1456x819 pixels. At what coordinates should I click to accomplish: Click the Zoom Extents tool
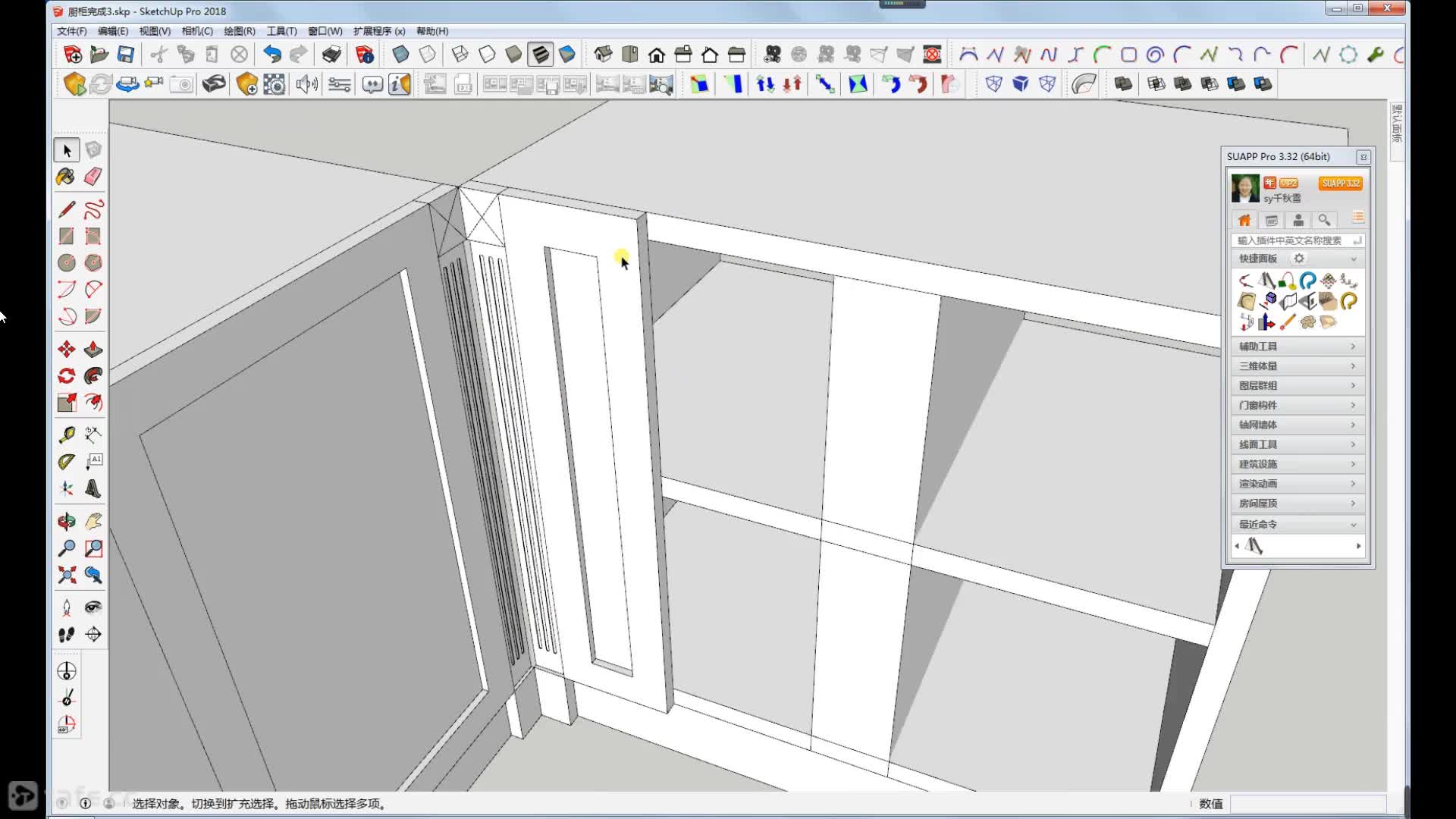click(x=67, y=574)
